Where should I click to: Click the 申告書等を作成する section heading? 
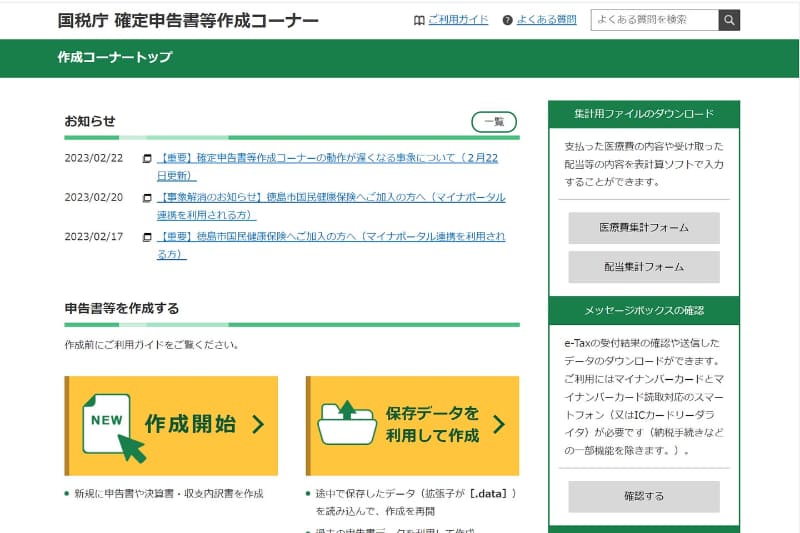[122, 309]
